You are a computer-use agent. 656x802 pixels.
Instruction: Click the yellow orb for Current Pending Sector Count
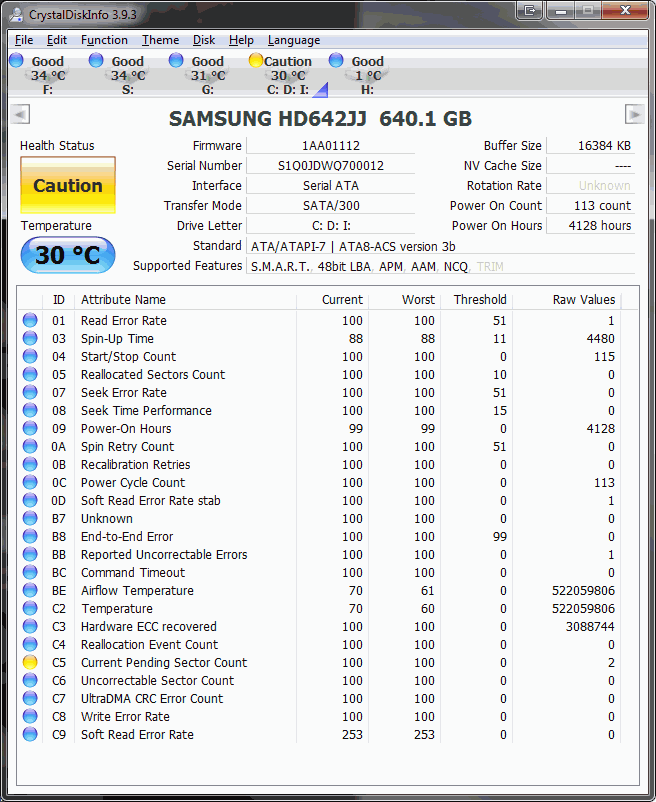click(30, 662)
